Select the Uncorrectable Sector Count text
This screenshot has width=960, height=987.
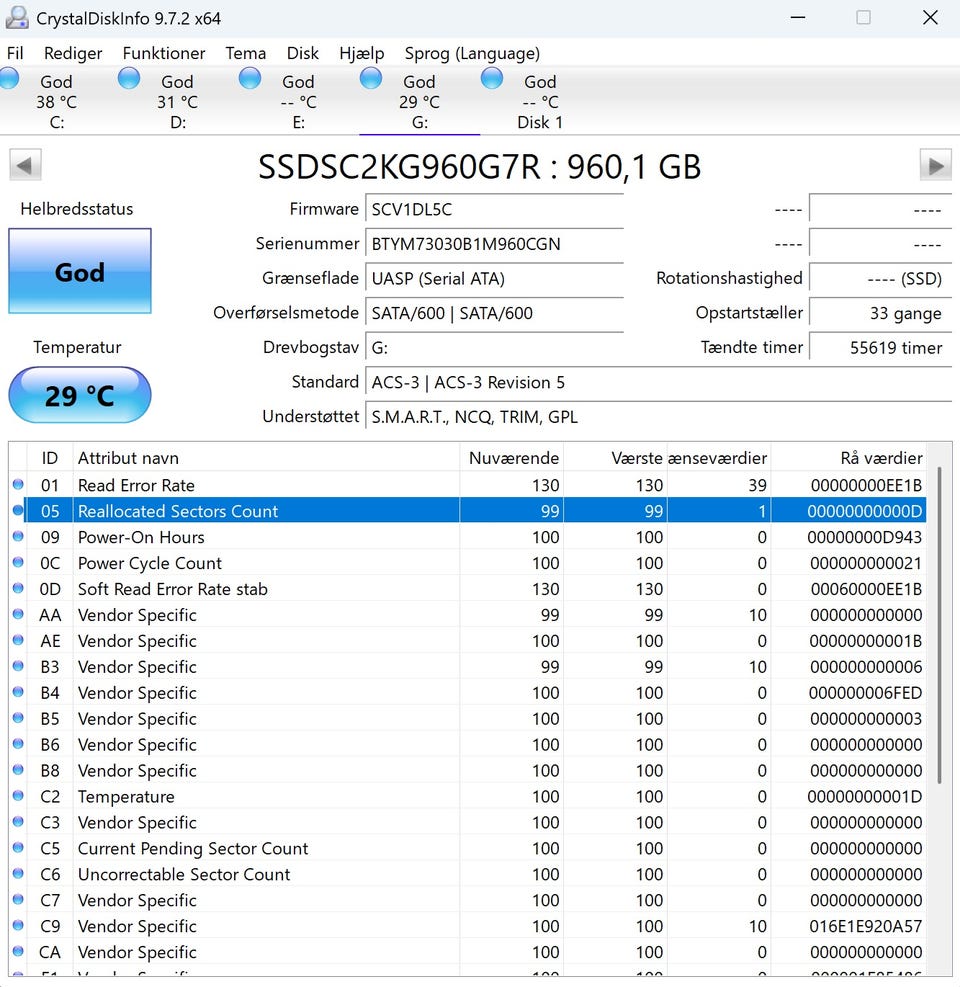tap(184, 874)
